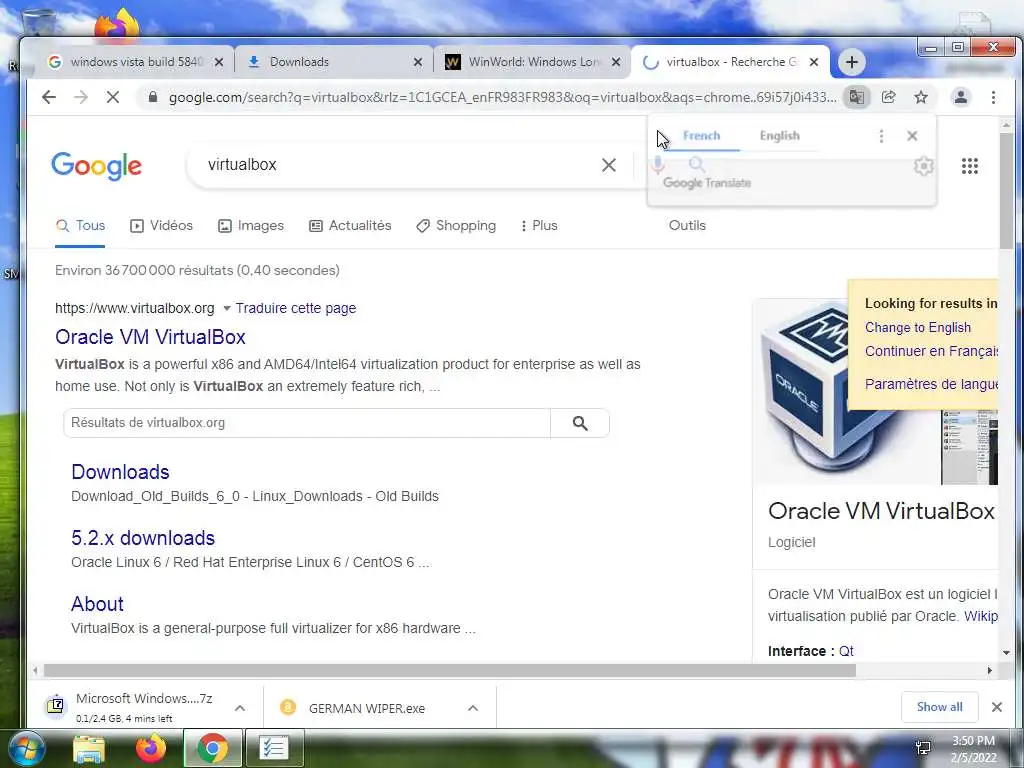
Task: Open the Chrome profile avatar button
Action: click(x=961, y=97)
